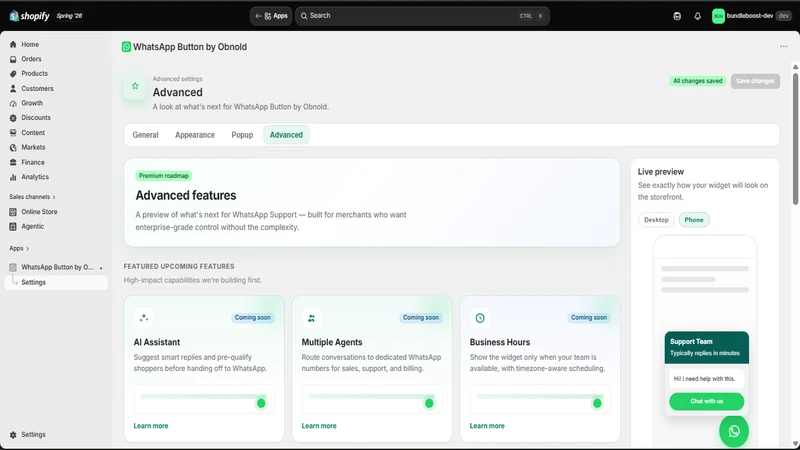Click the notifications bell icon
This screenshot has height=450, width=800.
697,16
